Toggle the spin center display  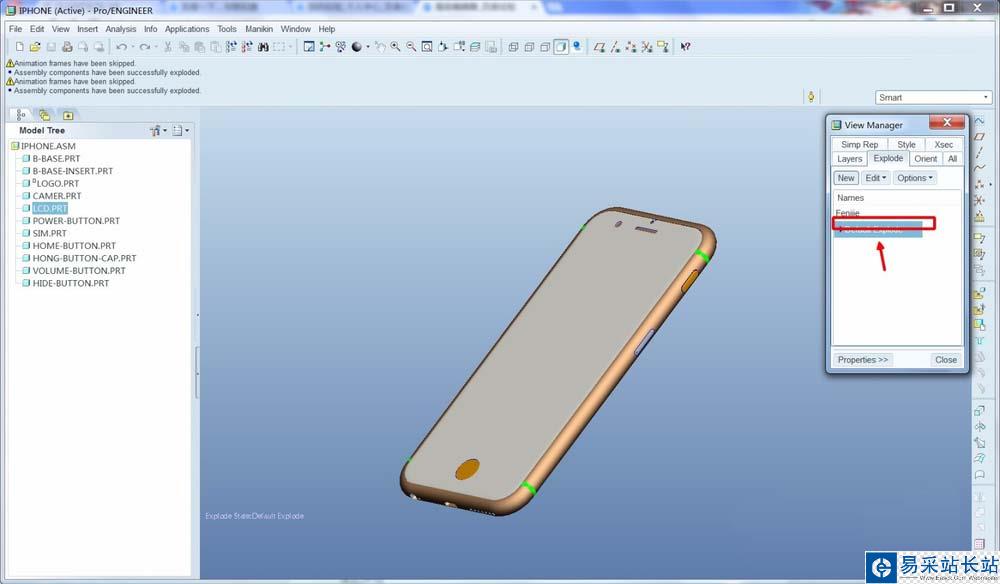(x=325, y=47)
